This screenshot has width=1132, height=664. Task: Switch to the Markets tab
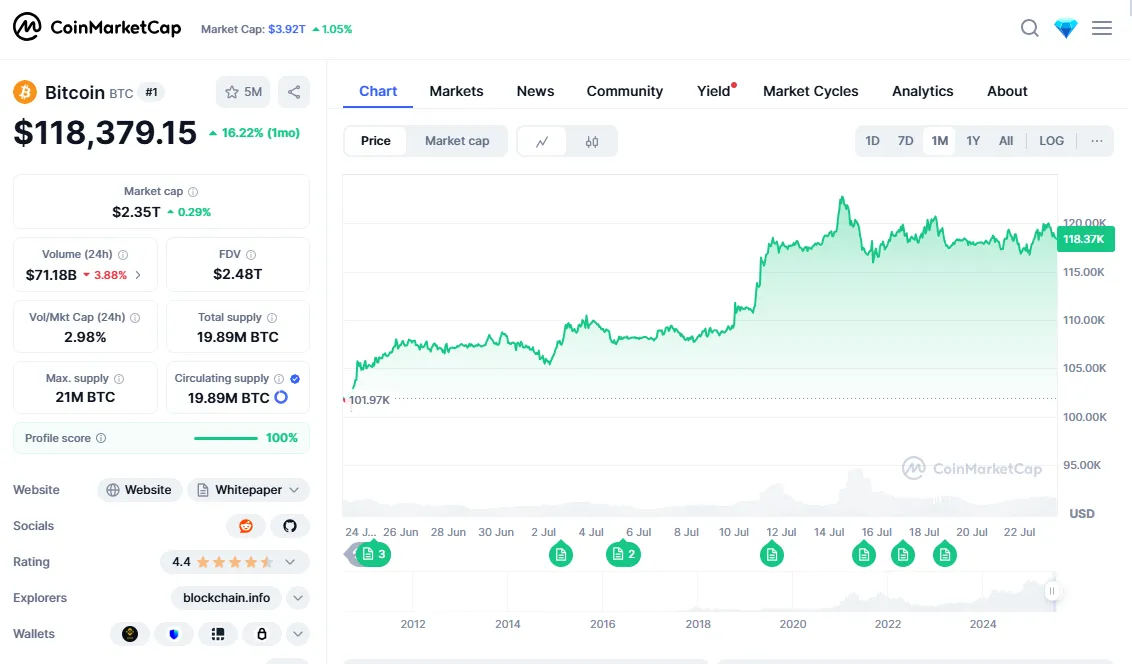coord(456,91)
